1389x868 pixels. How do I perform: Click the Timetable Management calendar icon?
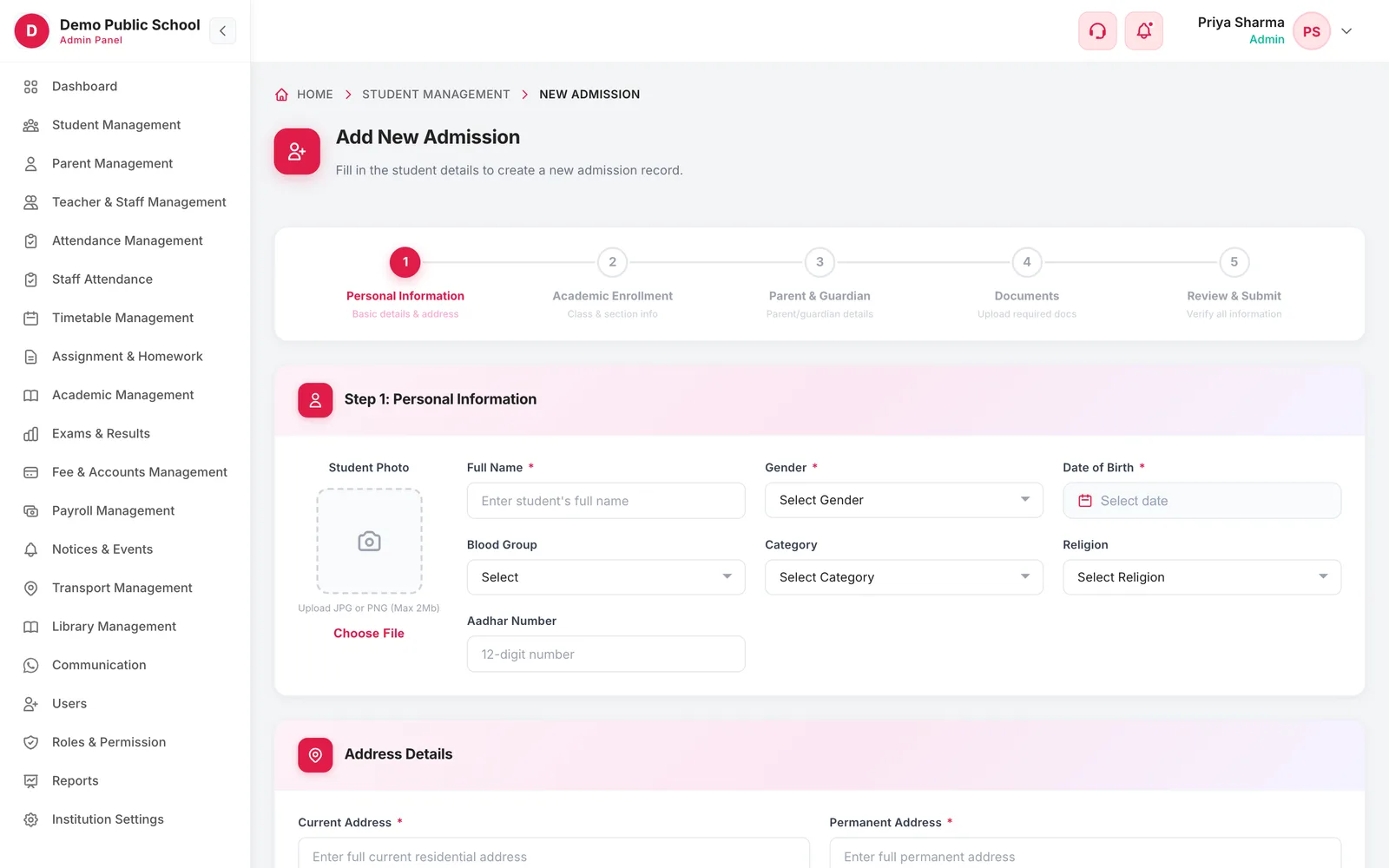pyautogui.click(x=31, y=318)
